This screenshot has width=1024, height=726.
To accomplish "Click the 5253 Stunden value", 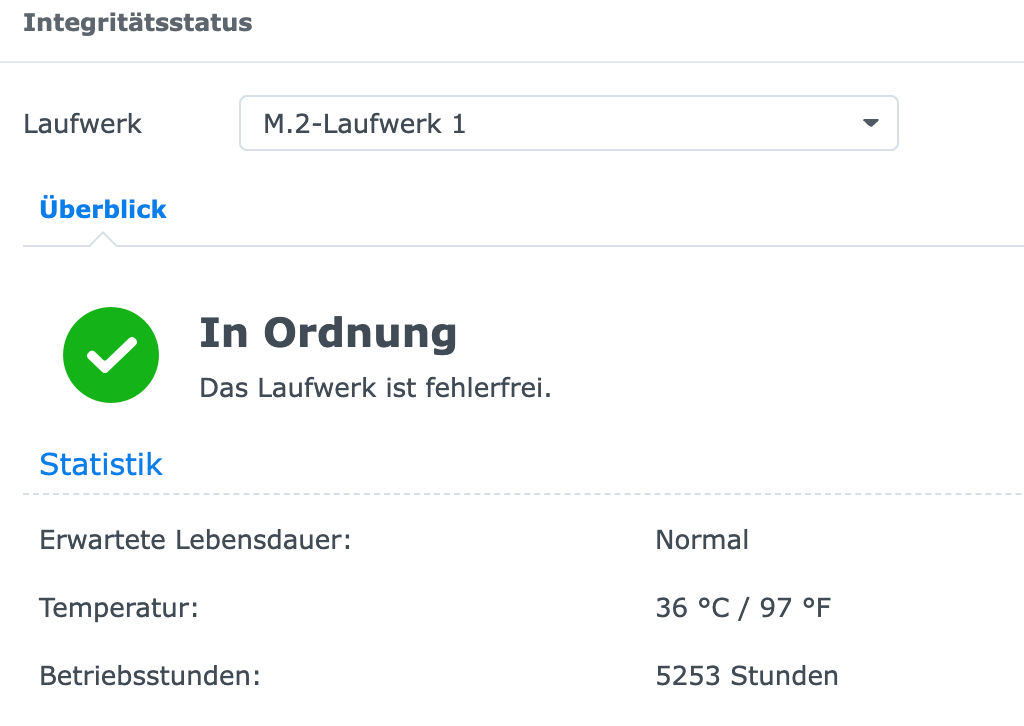I will (746, 676).
